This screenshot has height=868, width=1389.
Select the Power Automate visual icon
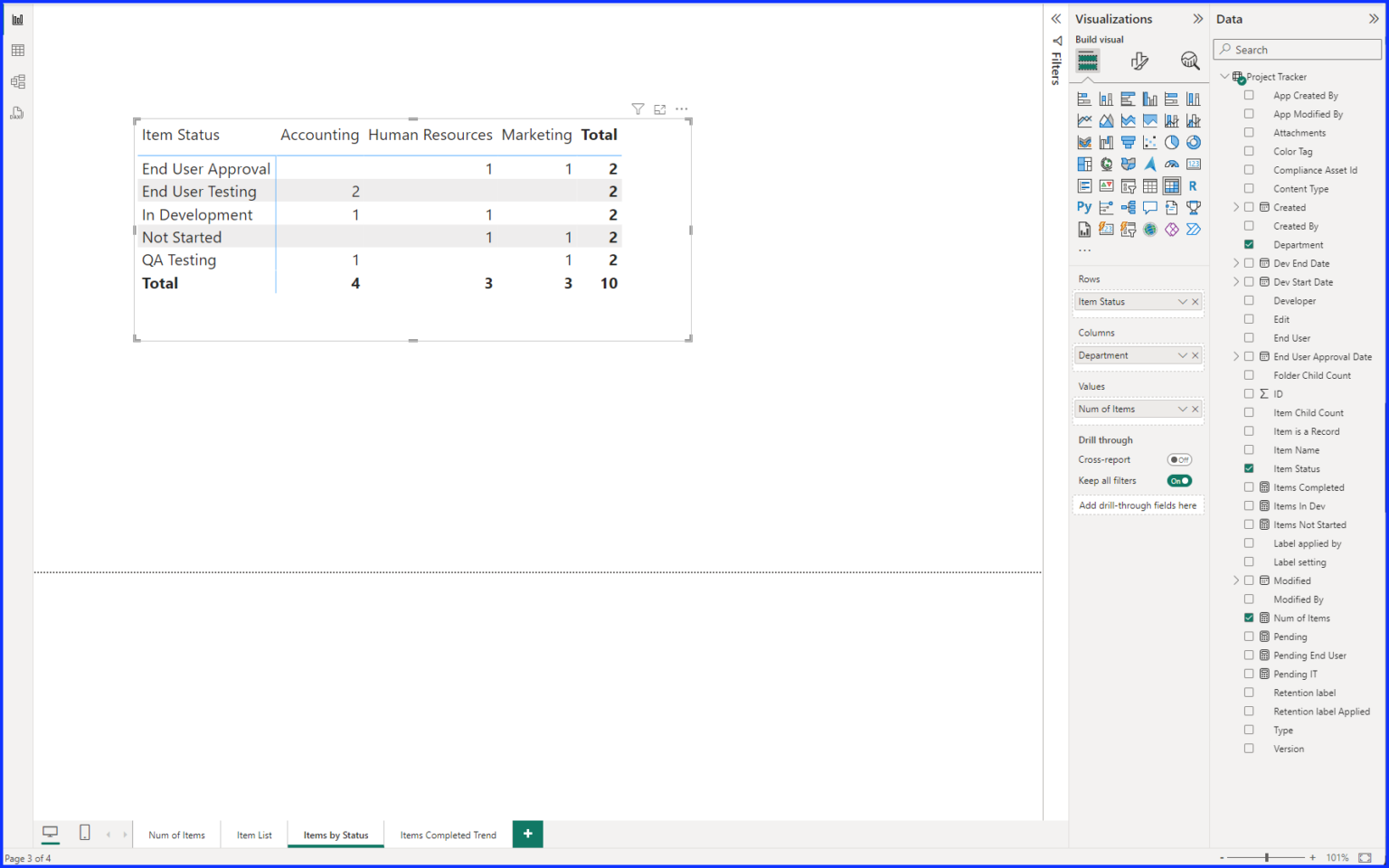point(1194,228)
